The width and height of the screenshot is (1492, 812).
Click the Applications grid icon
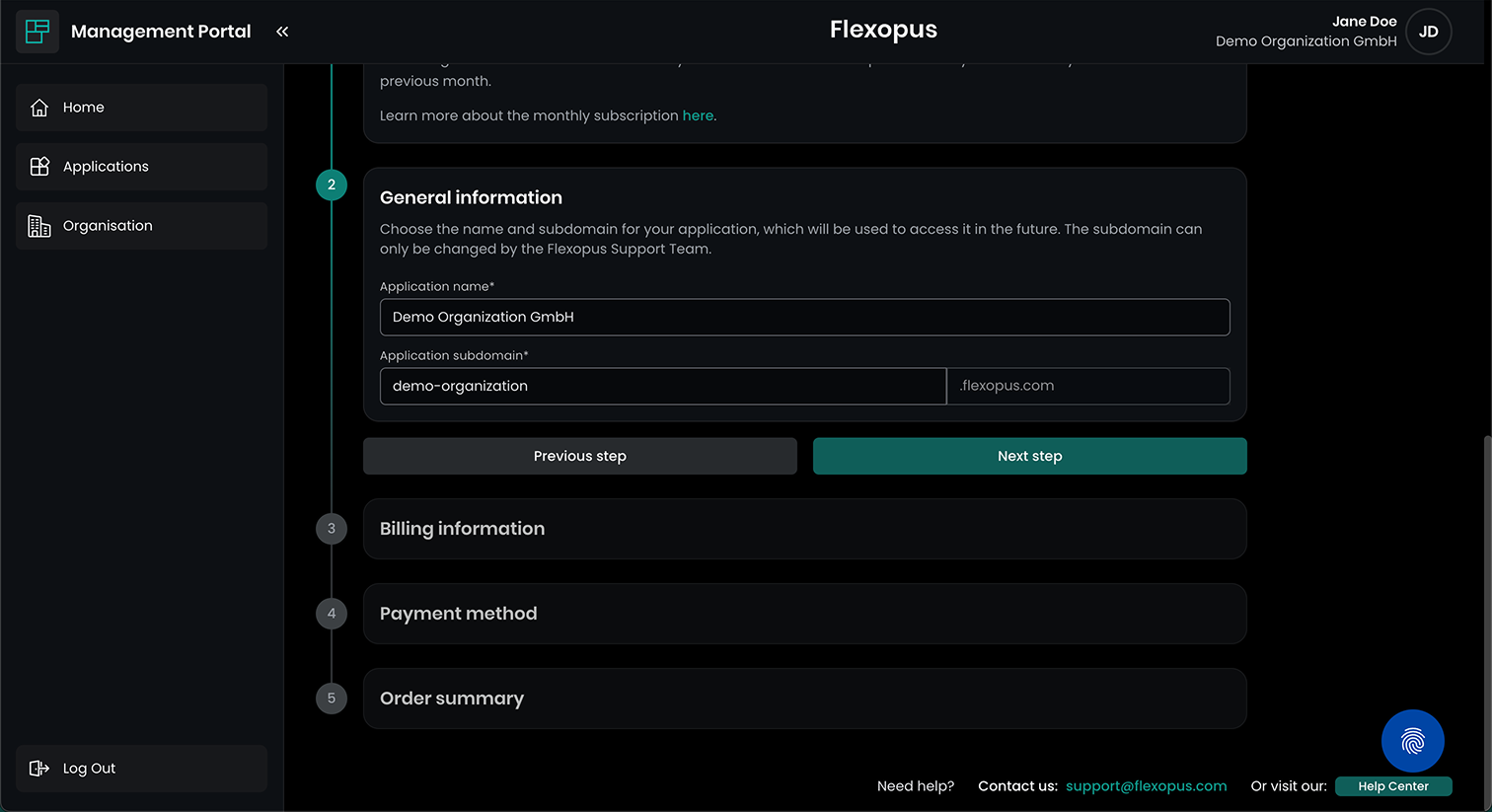pyautogui.click(x=39, y=167)
